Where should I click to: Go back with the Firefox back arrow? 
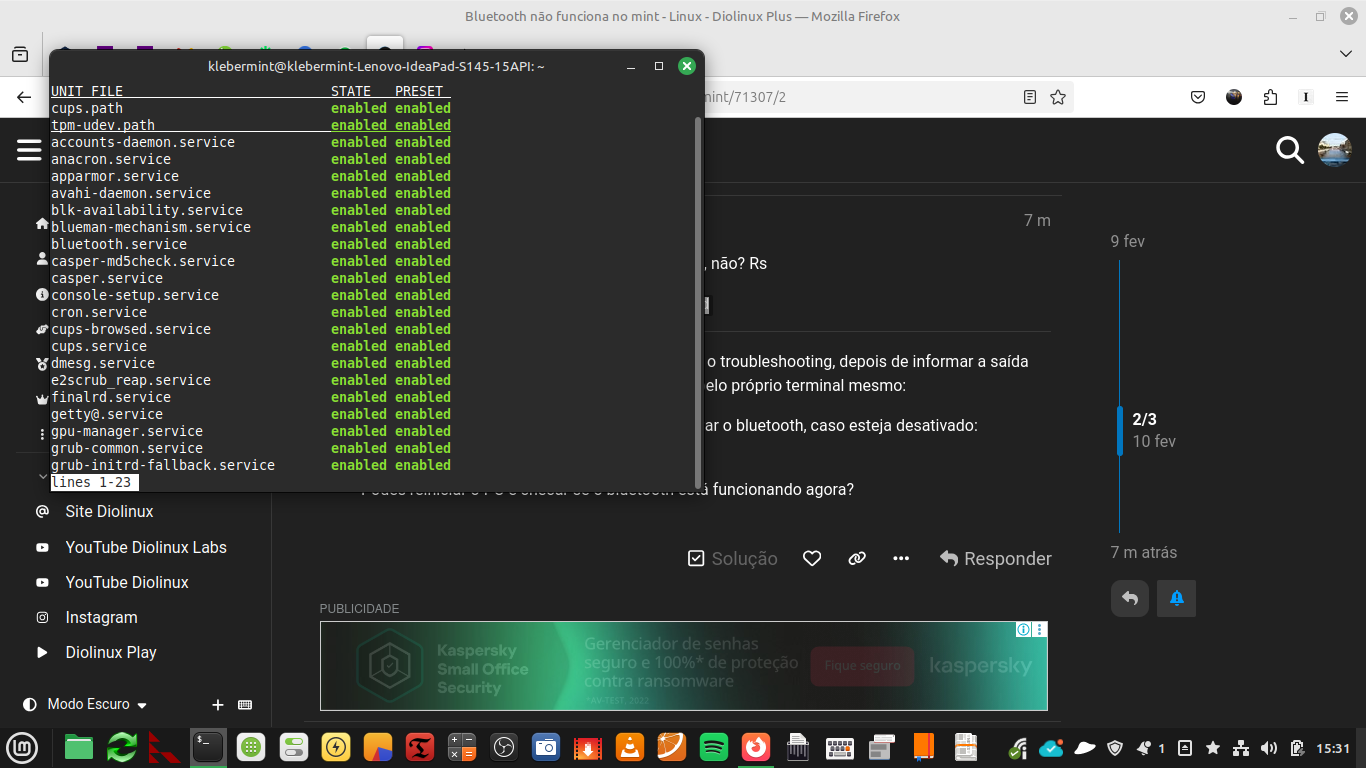[x=24, y=97]
